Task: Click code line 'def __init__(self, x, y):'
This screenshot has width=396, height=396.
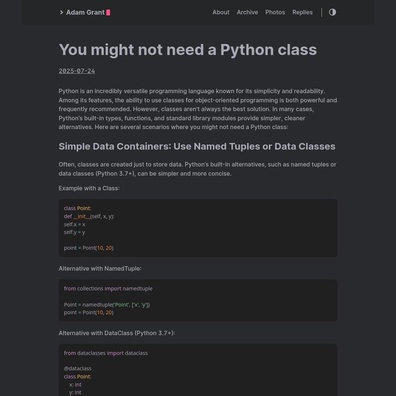Action: (x=89, y=216)
